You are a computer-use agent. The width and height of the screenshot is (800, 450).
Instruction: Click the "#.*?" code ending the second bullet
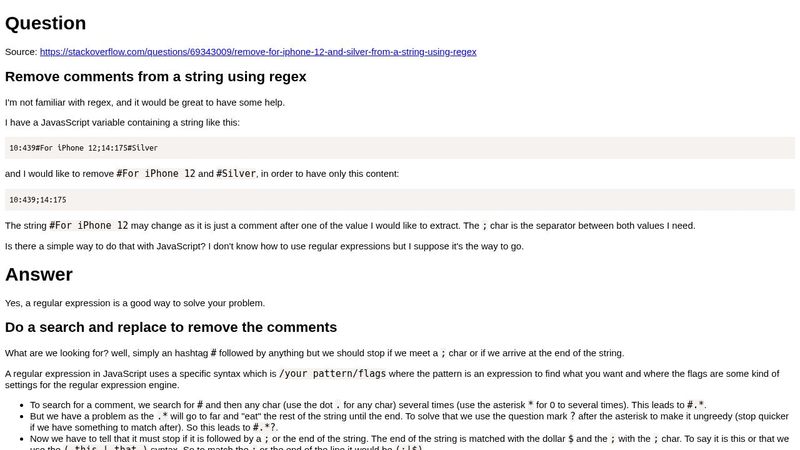pyautogui.click(x=264, y=426)
